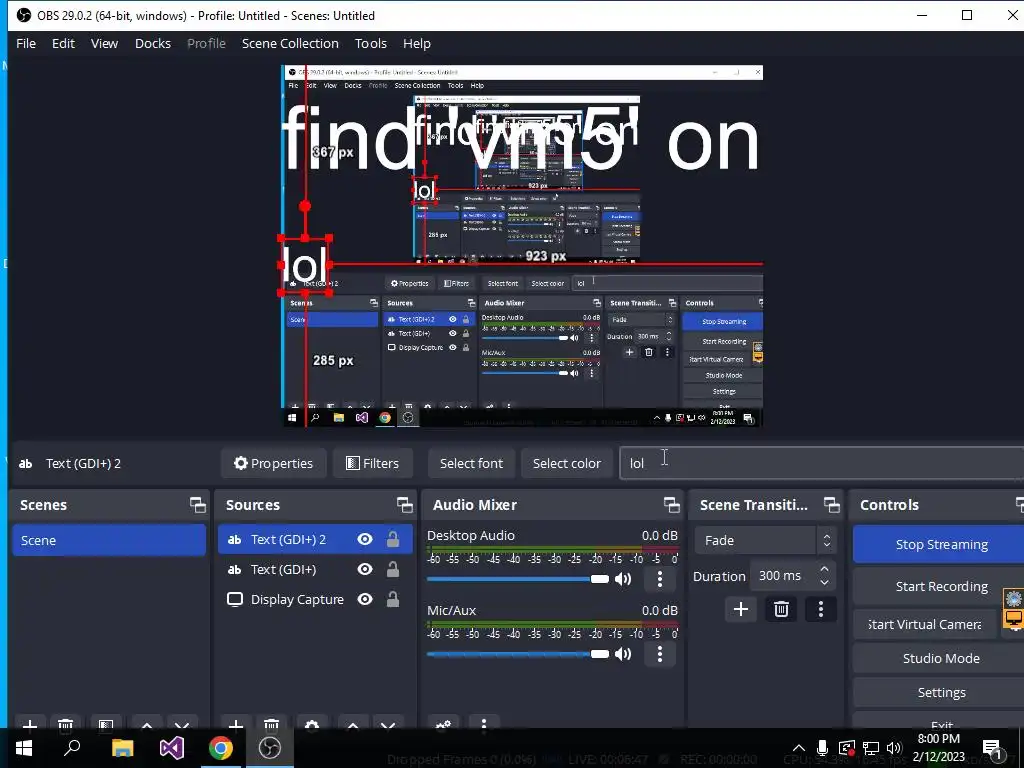Open Visual Studio from the taskbar
This screenshot has height=768, width=1024.
(172, 748)
